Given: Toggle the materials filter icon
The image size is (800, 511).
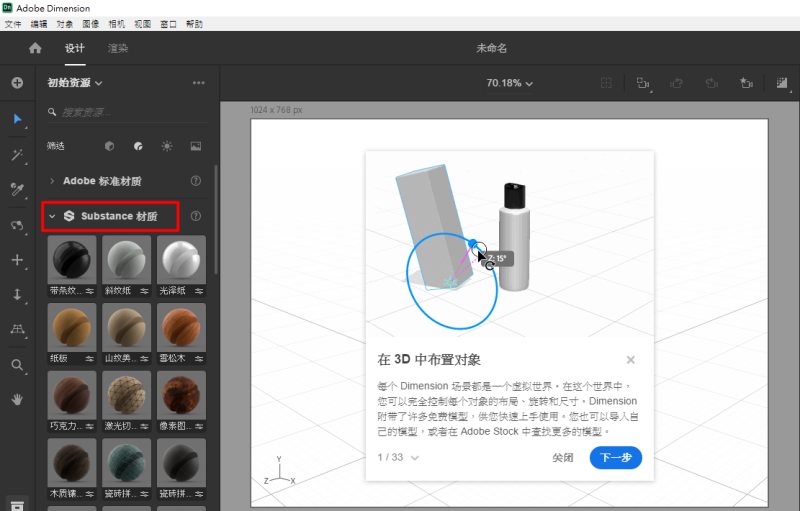Looking at the screenshot, I should (x=138, y=146).
